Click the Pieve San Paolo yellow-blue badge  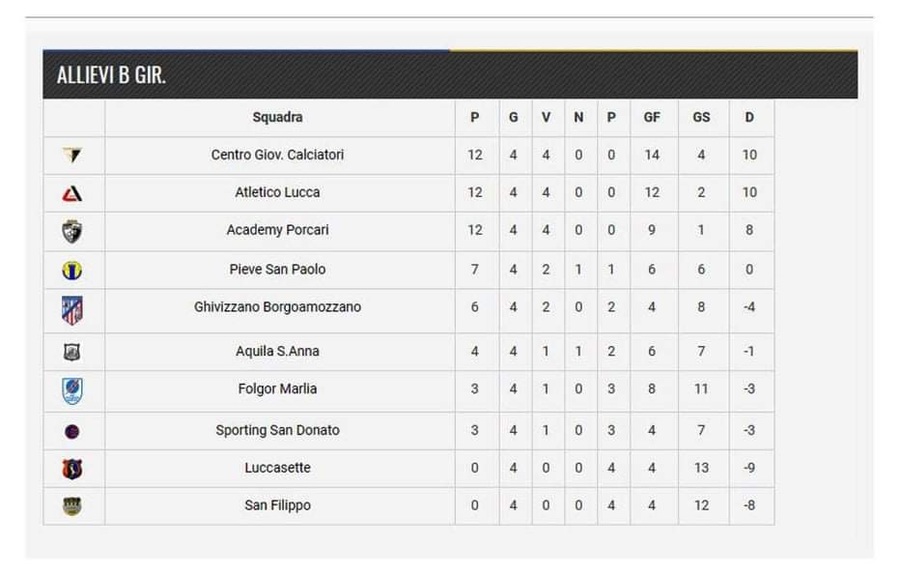(x=72, y=270)
